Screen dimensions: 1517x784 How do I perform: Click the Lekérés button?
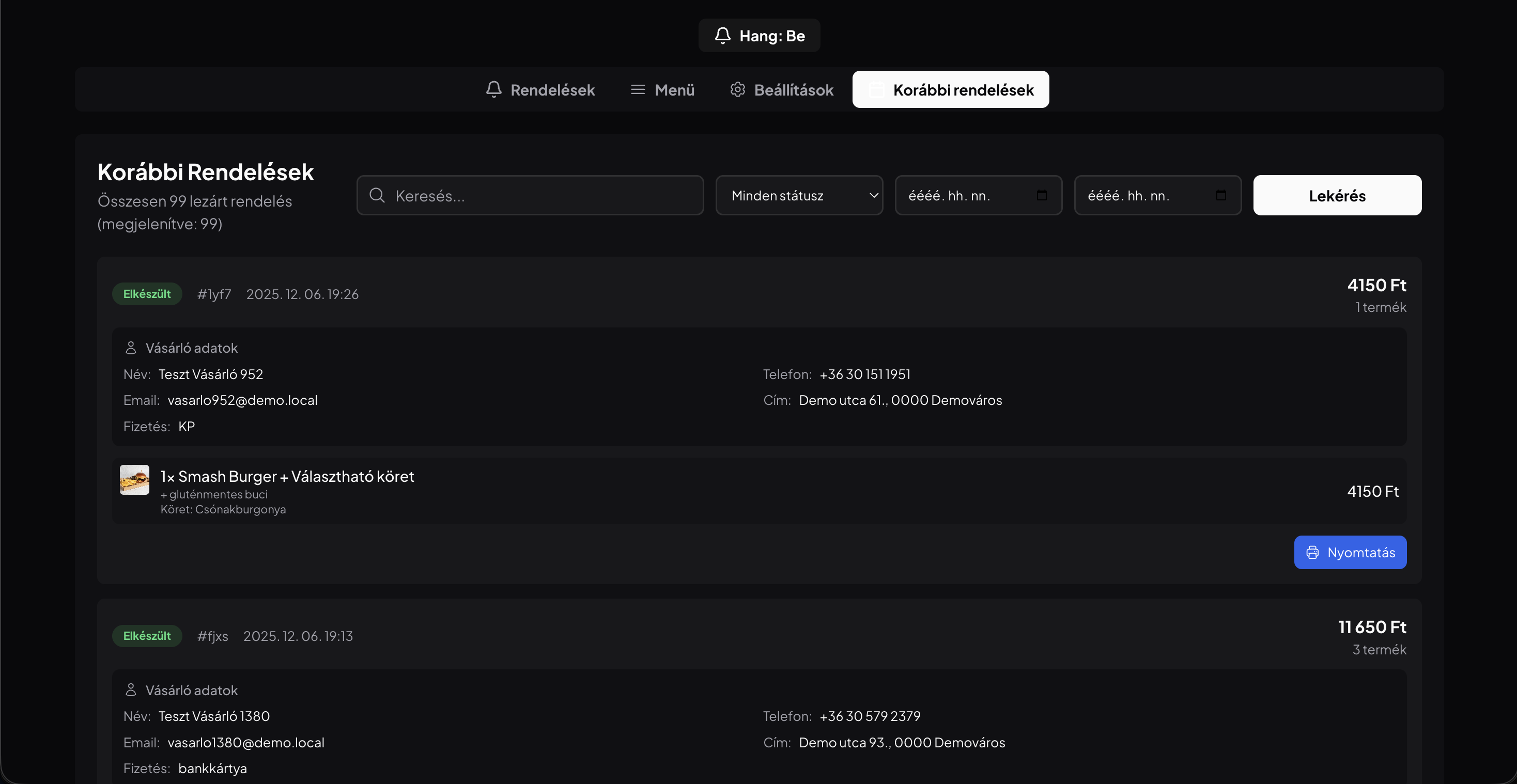click(x=1337, y=195)
